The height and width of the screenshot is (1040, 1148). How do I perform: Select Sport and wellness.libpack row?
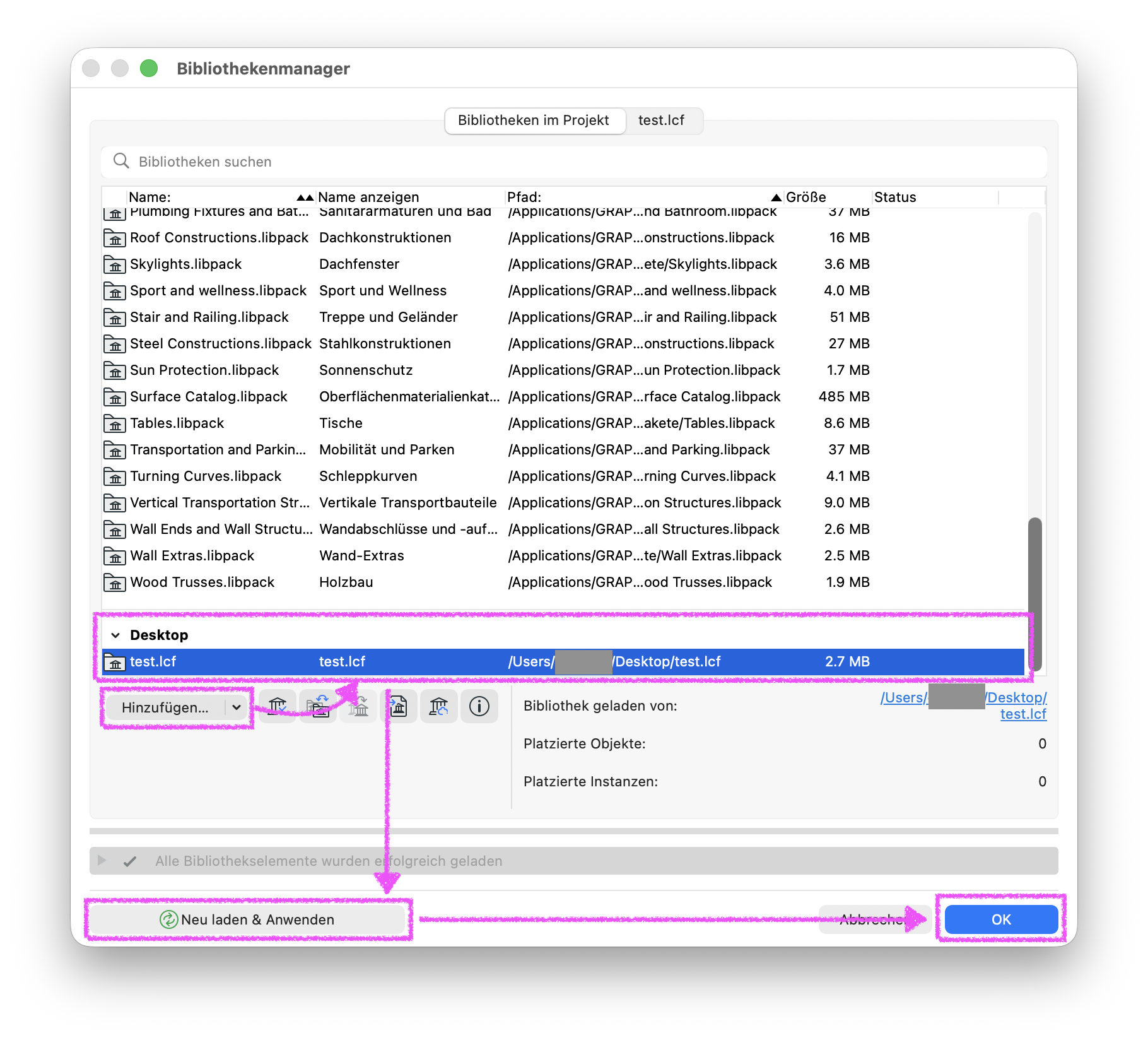(x=563, y=291)
